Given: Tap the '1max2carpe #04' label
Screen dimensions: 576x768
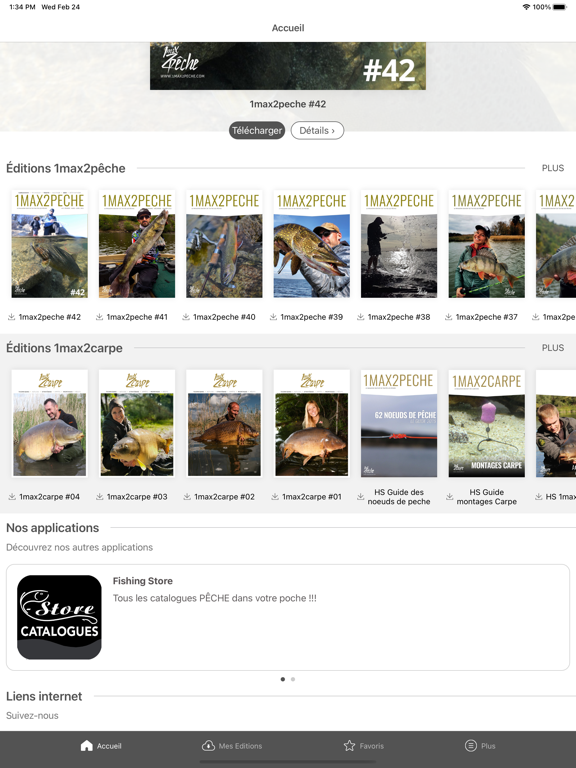Looking at the screenshot, I should (x=49, y=497).
